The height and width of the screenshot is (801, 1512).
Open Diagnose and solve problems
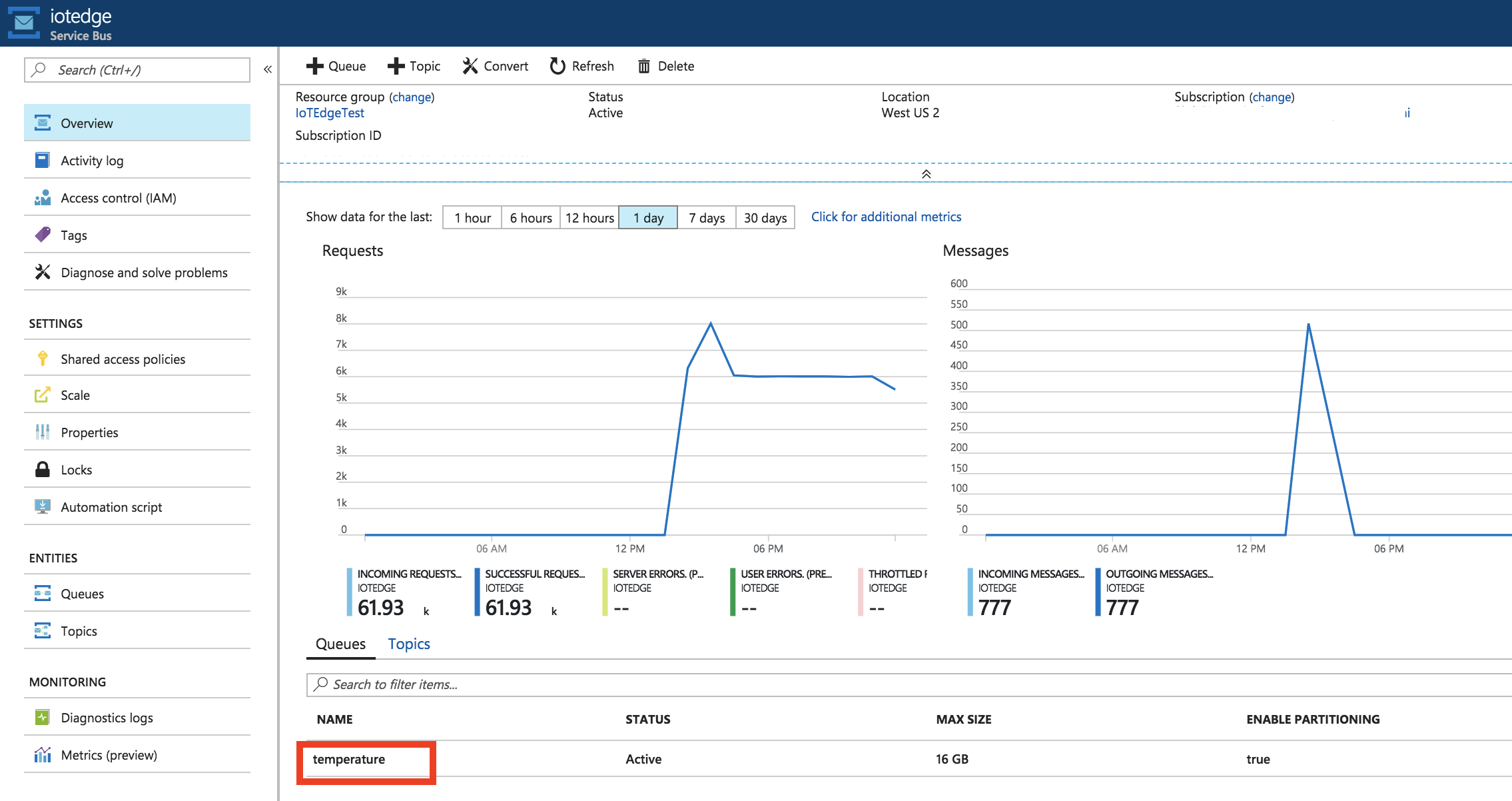[137, 272]
